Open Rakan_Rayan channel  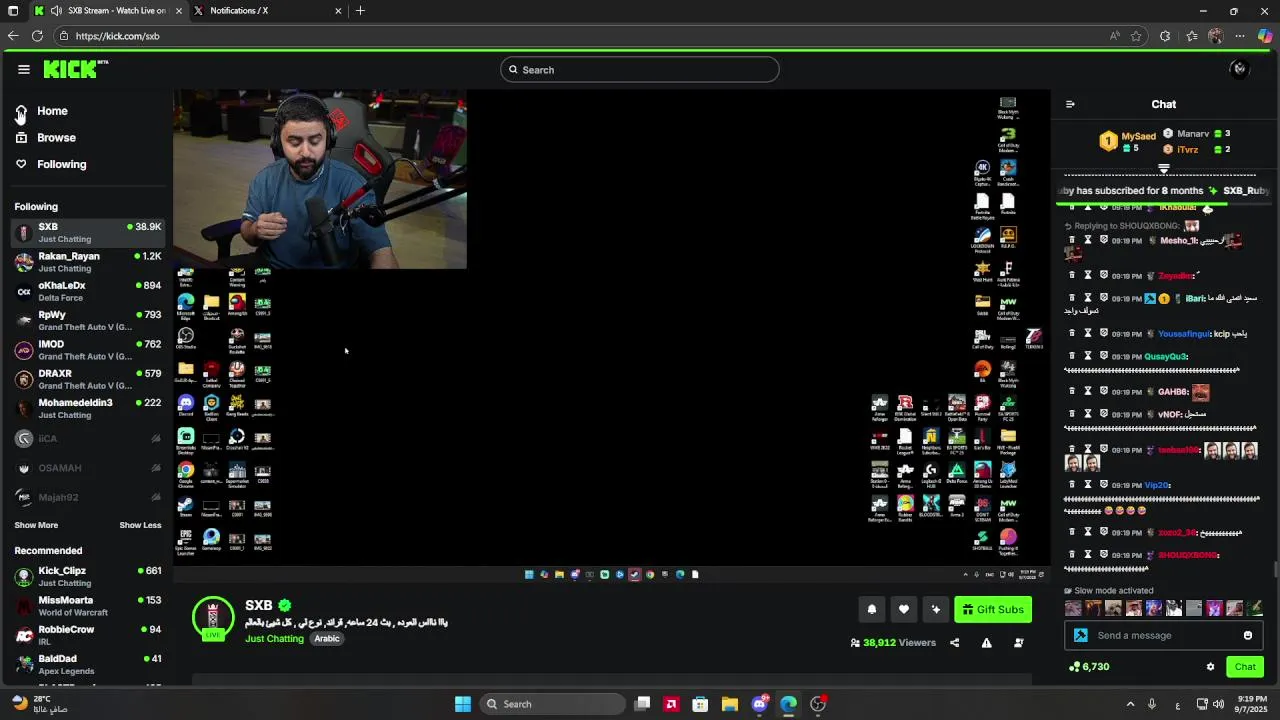pos(88,262)
